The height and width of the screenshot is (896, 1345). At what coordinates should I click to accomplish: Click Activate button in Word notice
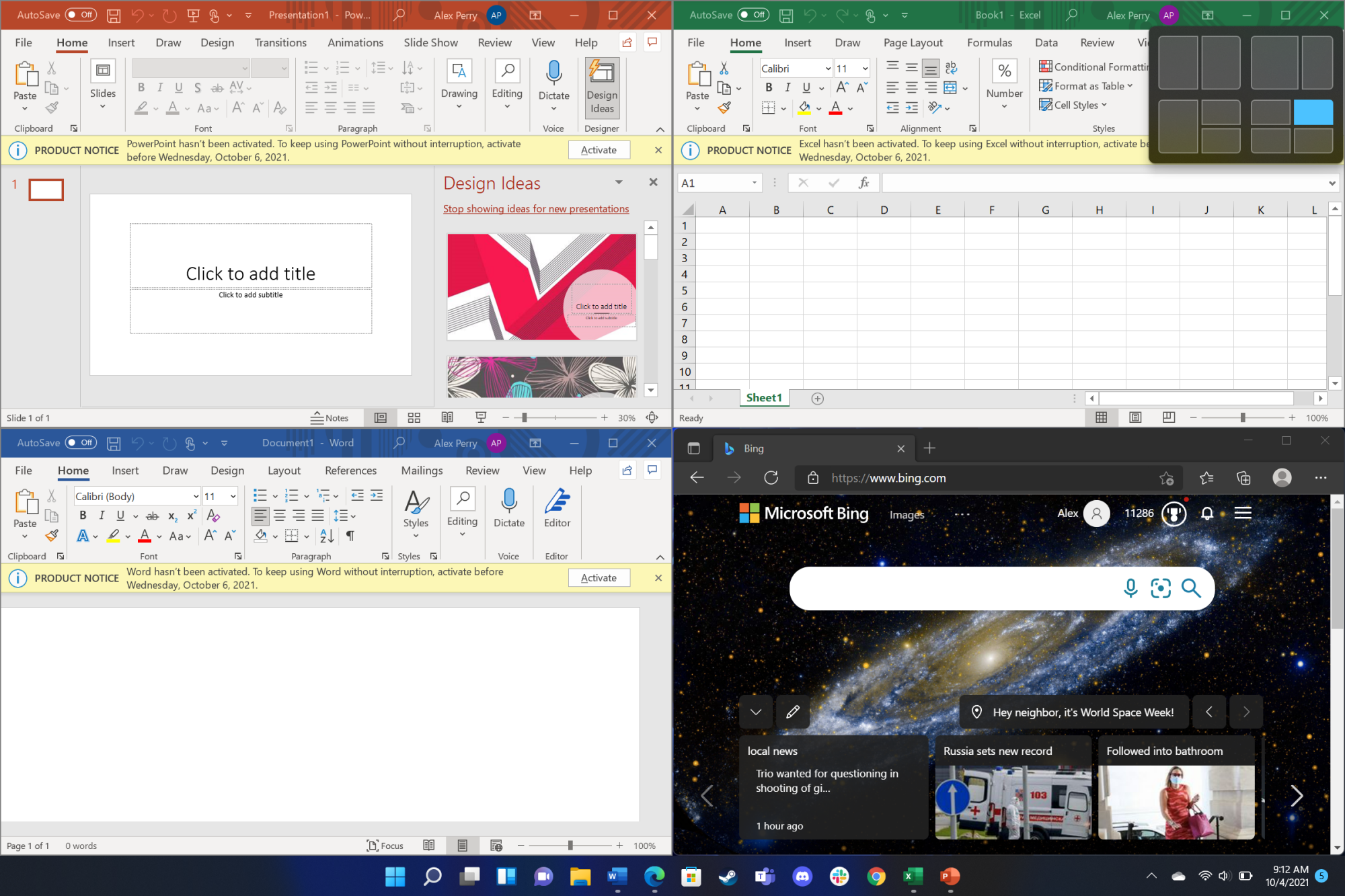[x=599, y=578]
